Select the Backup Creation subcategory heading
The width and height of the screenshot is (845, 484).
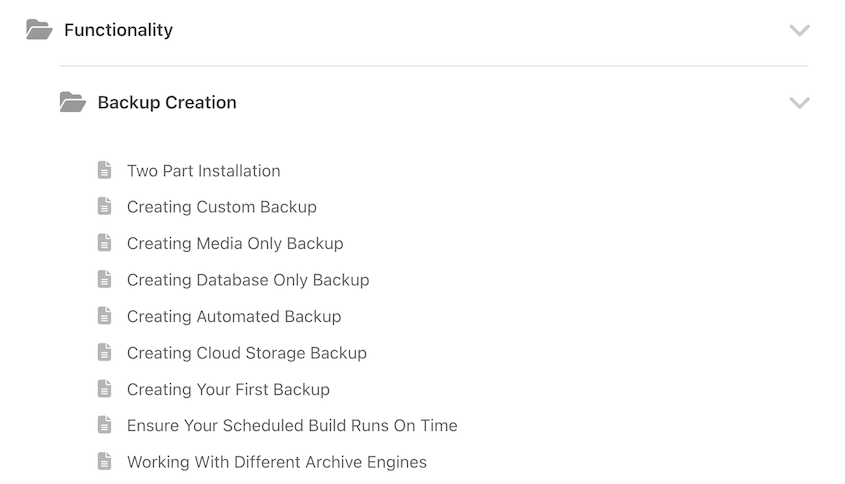point(167,102)
